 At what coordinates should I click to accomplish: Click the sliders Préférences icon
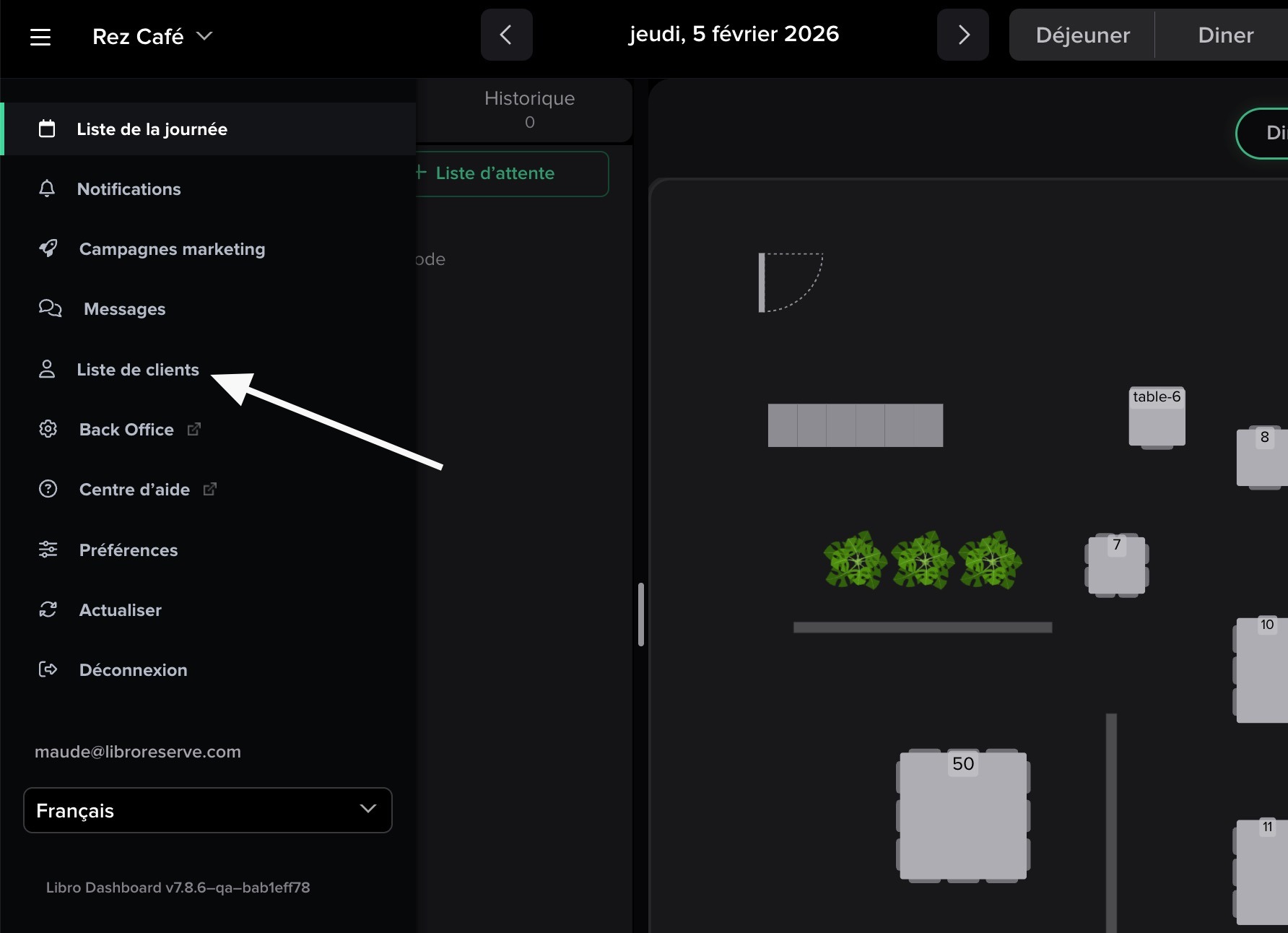pos(48,550)
